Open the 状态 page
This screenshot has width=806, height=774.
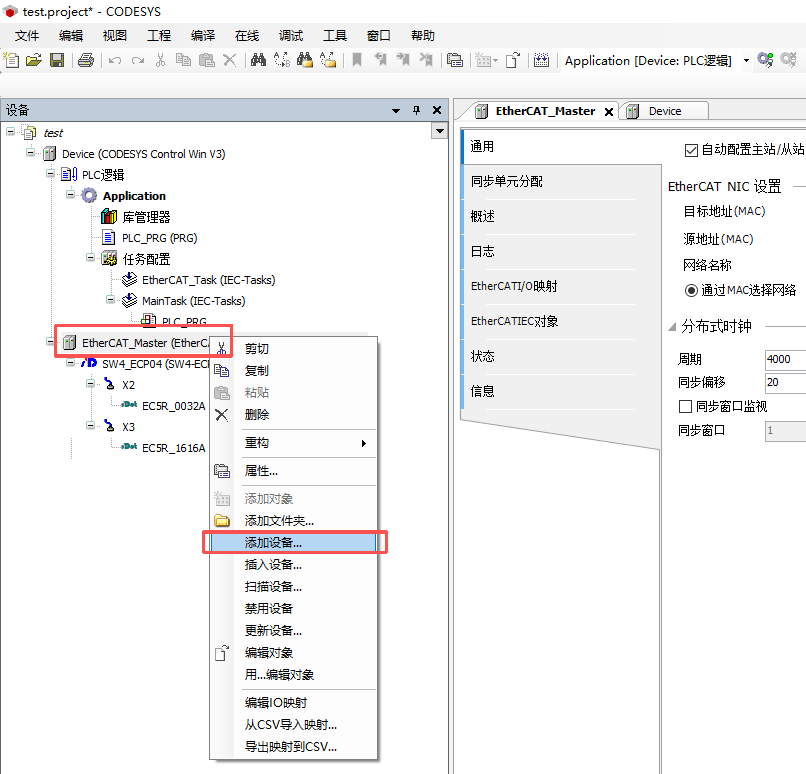coord(561,356)
